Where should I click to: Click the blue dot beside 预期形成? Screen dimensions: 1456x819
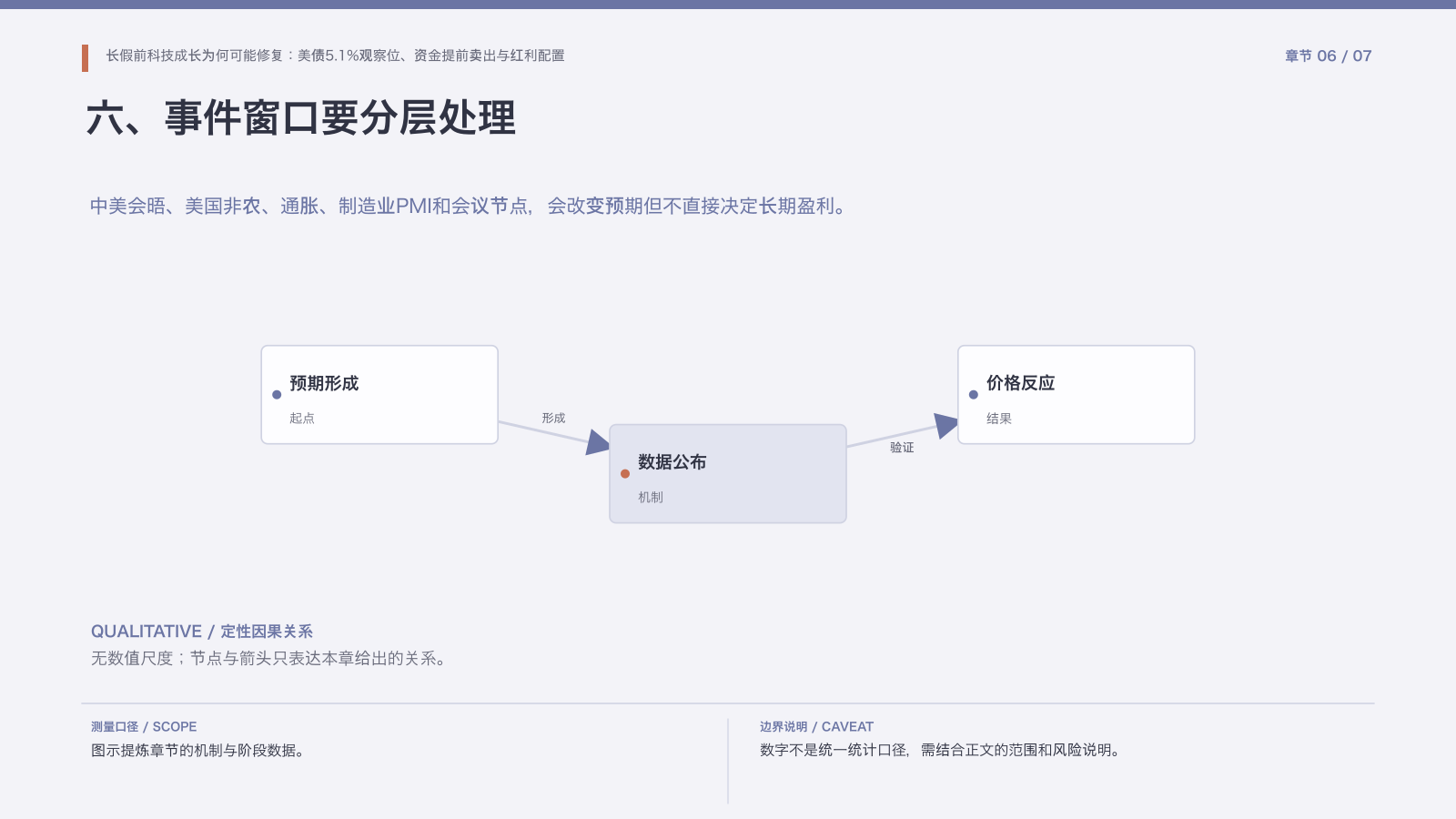(277, 395)
